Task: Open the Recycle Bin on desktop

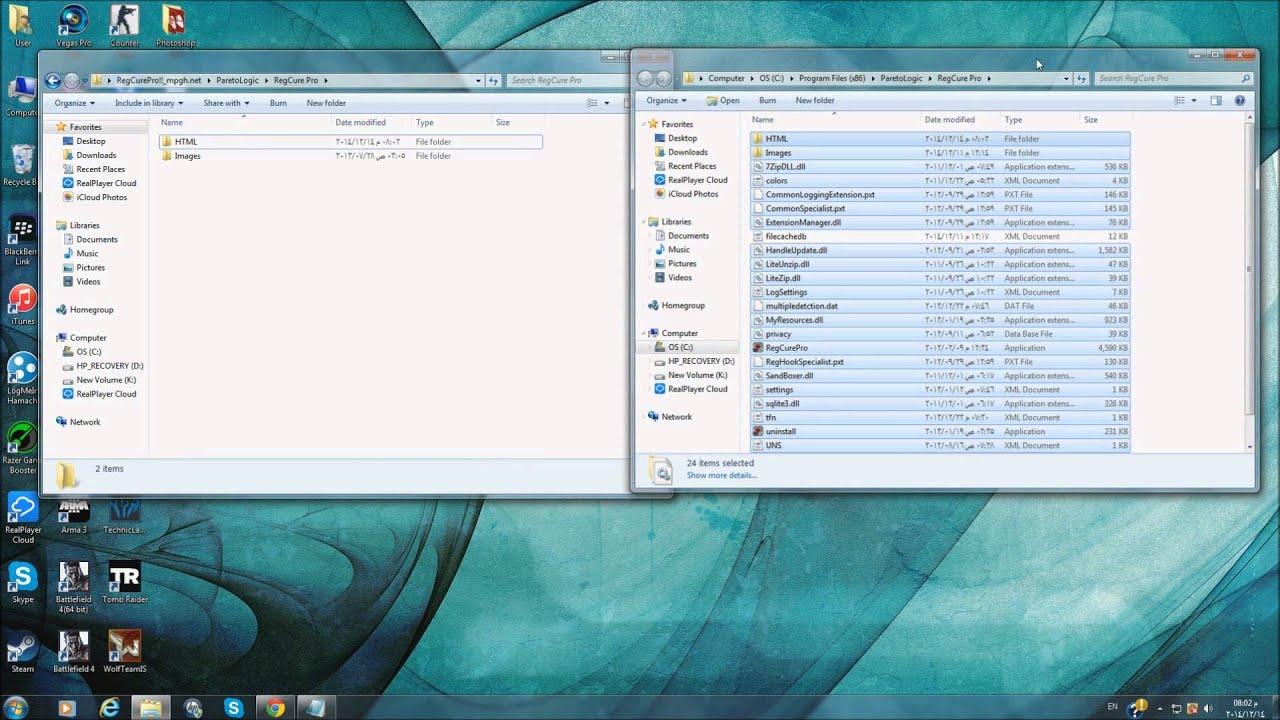Action: pos(20,165)
